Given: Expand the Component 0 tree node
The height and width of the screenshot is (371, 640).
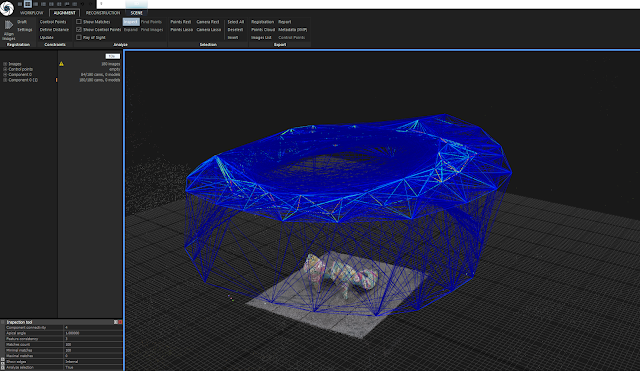Looking at the screenshot, I should pyautogui.click(x=5, y=75).
